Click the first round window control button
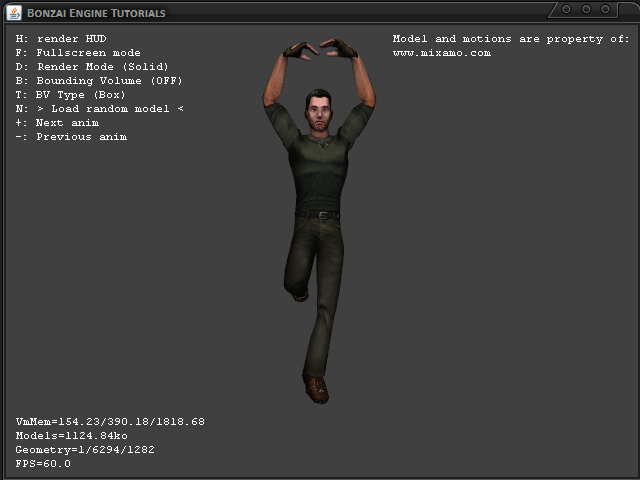The image size is (640, 480). click(566, 9)
